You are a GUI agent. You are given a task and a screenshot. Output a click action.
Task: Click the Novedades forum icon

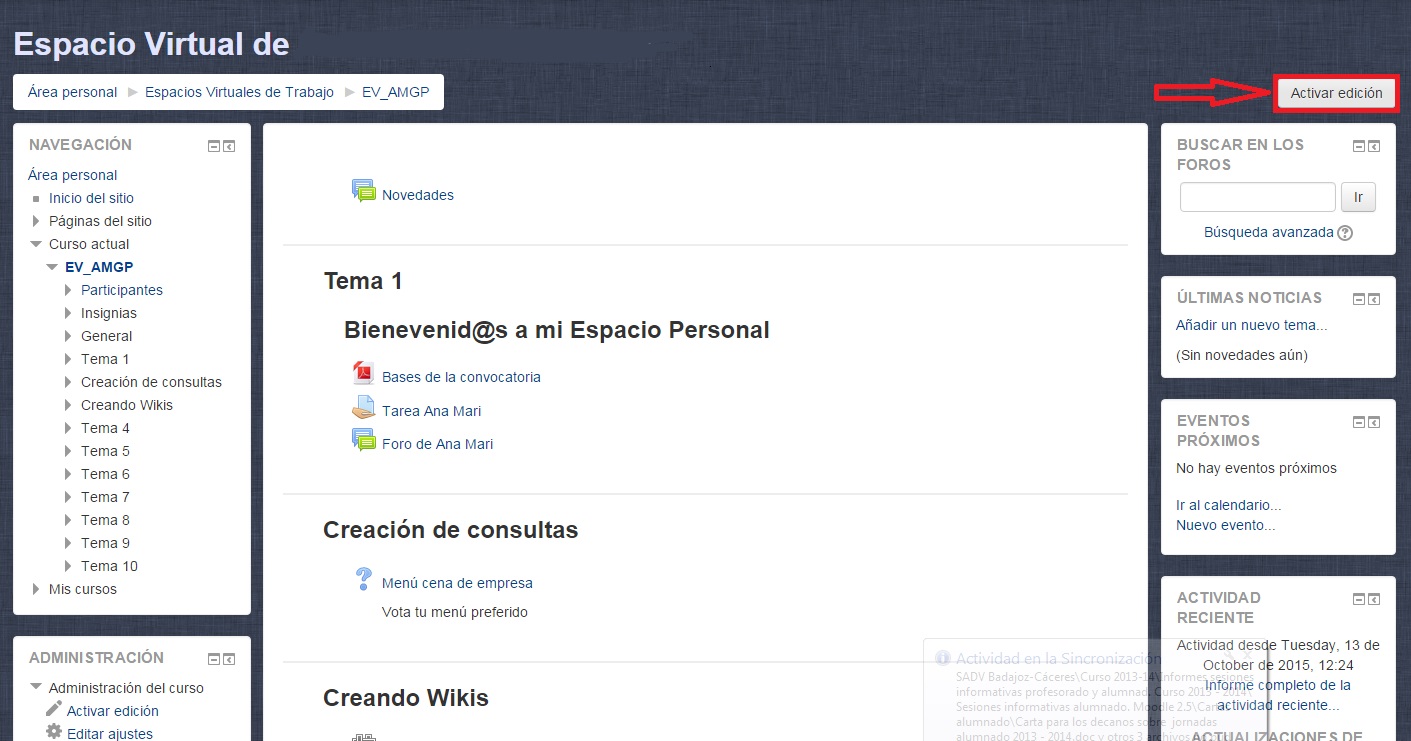click(x=363, y=192)
